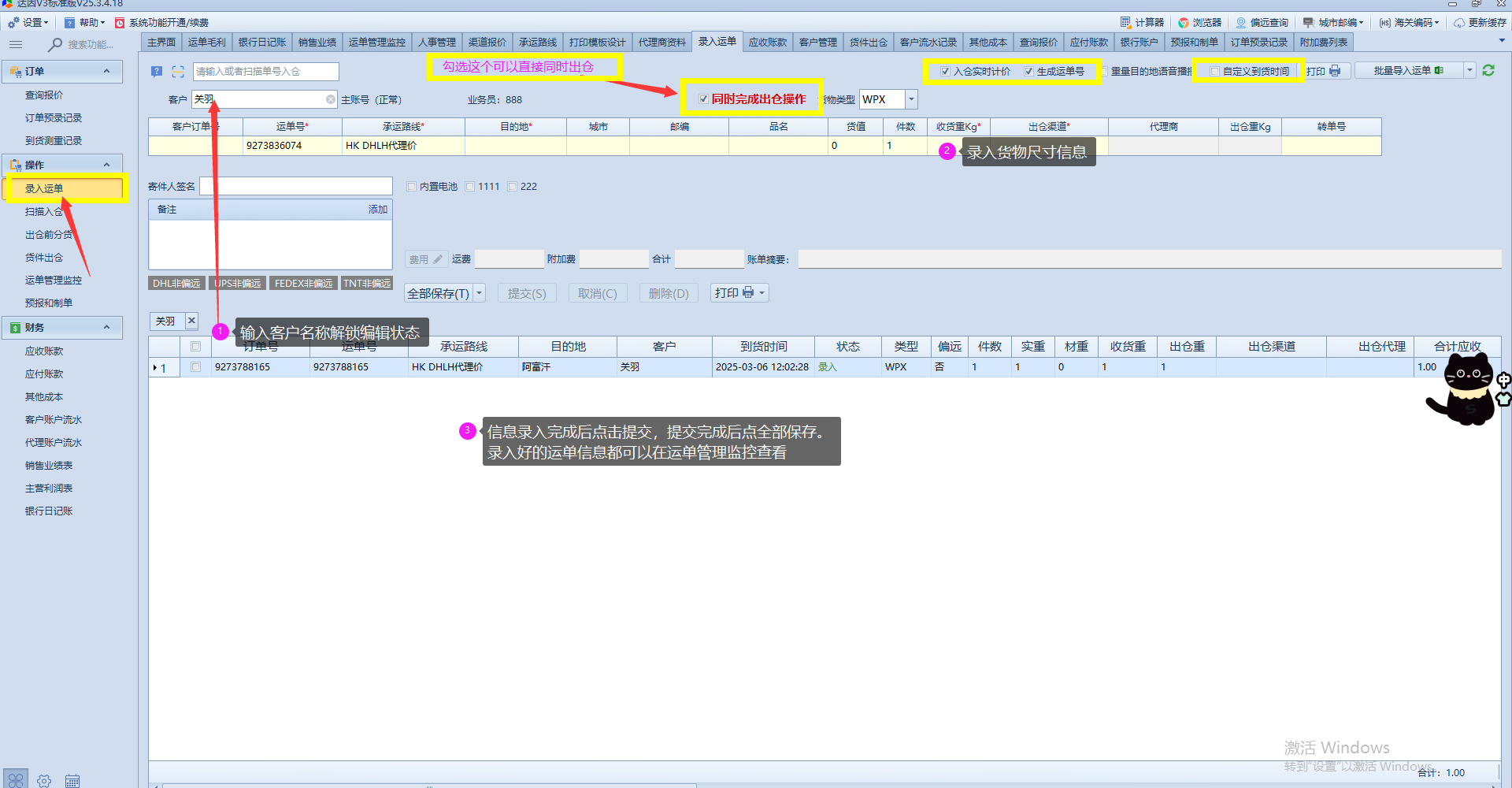Collapse the 财务 sidebar section
1512x788 pixels.
pos(106,328)
